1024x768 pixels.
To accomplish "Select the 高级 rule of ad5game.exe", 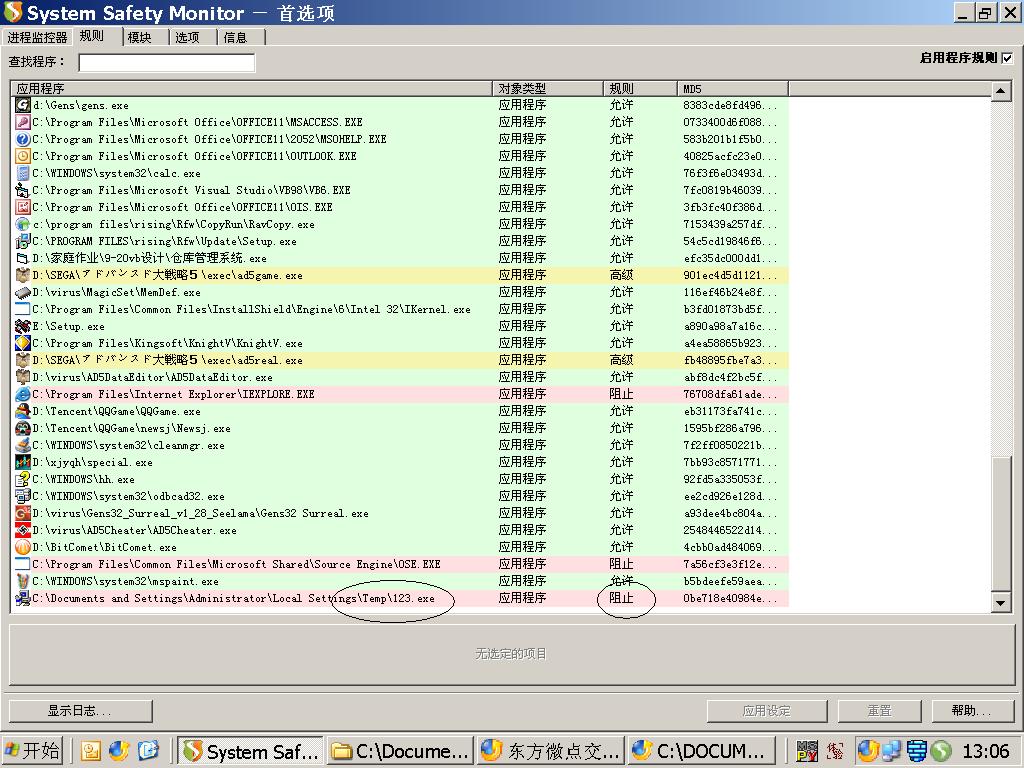I will 621,275.
